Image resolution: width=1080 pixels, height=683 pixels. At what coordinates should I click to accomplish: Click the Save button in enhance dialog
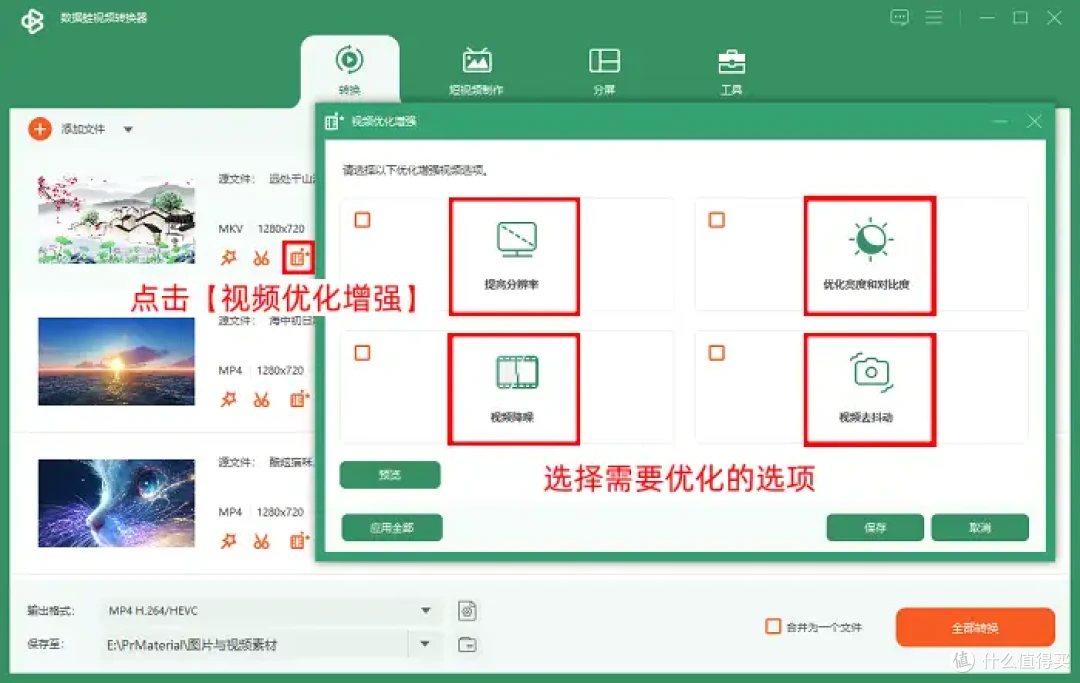point(875,527)
